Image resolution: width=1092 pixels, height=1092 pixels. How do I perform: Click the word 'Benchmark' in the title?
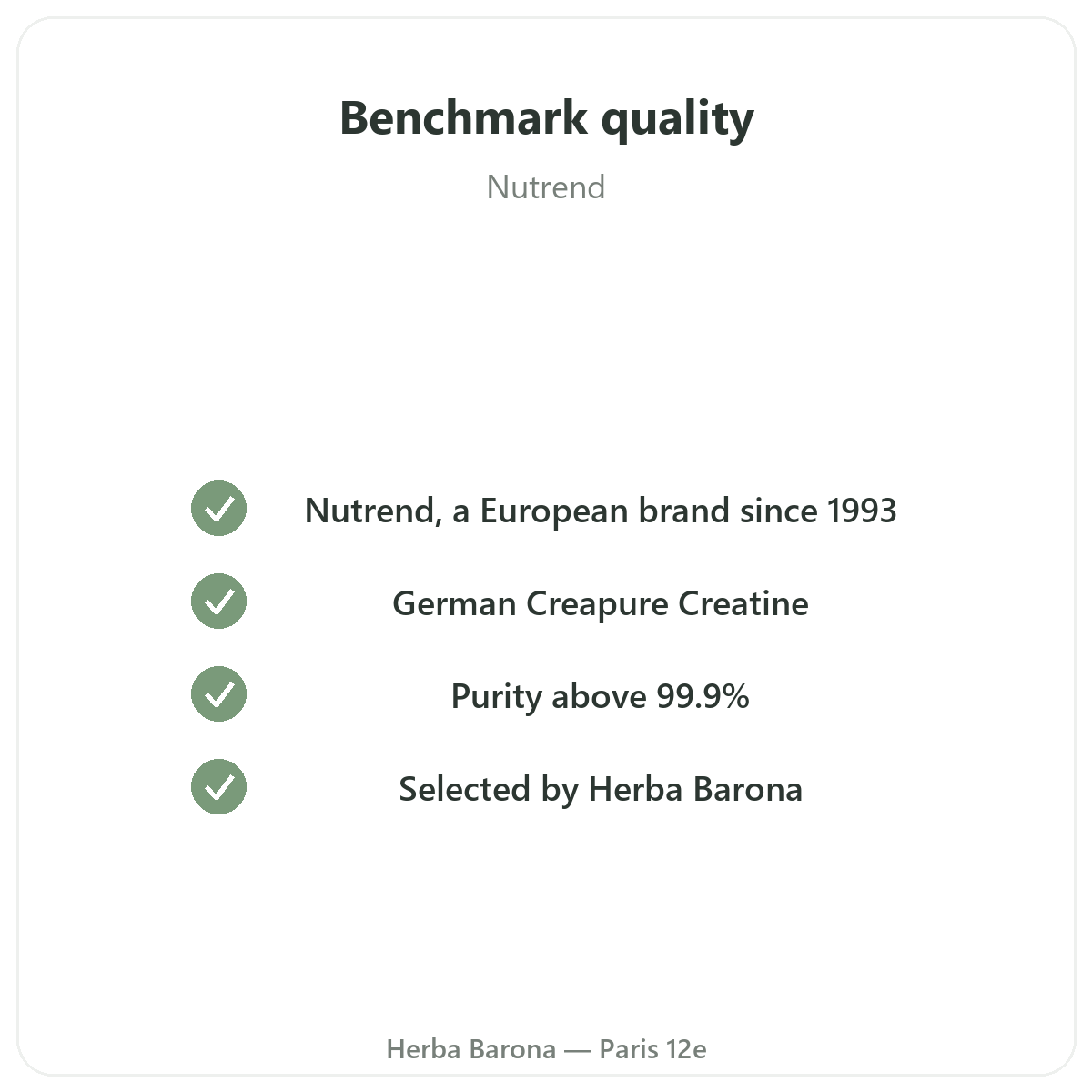(x=464, y=118)
